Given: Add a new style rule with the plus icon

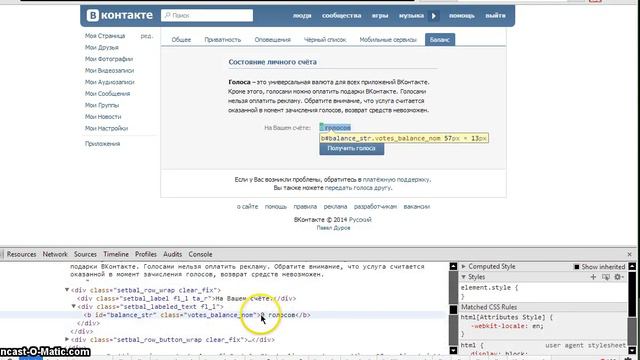Looking at the screenshot, I should click(x=593, y=277).
